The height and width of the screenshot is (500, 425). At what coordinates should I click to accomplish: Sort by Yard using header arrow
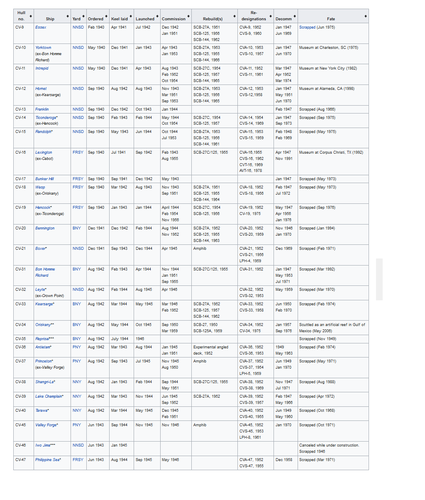pyautogui.click(x=83, y=16)
